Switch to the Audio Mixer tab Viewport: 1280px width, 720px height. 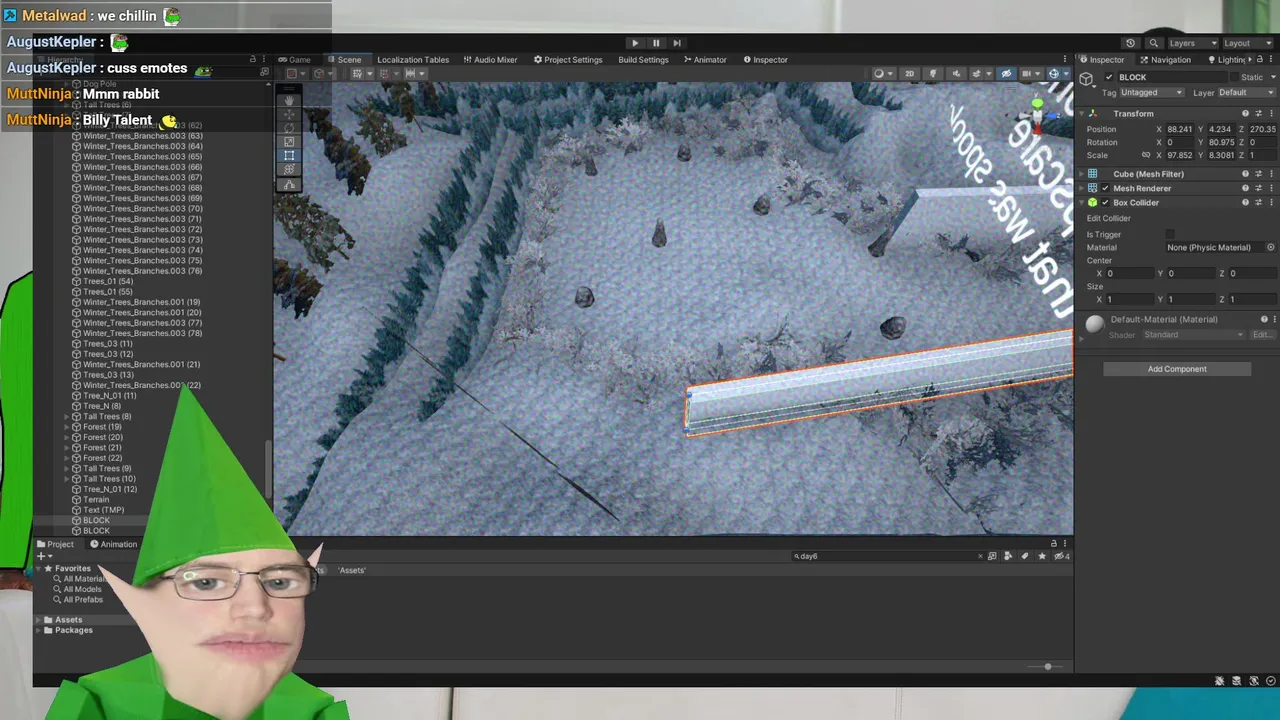[490, 59]
